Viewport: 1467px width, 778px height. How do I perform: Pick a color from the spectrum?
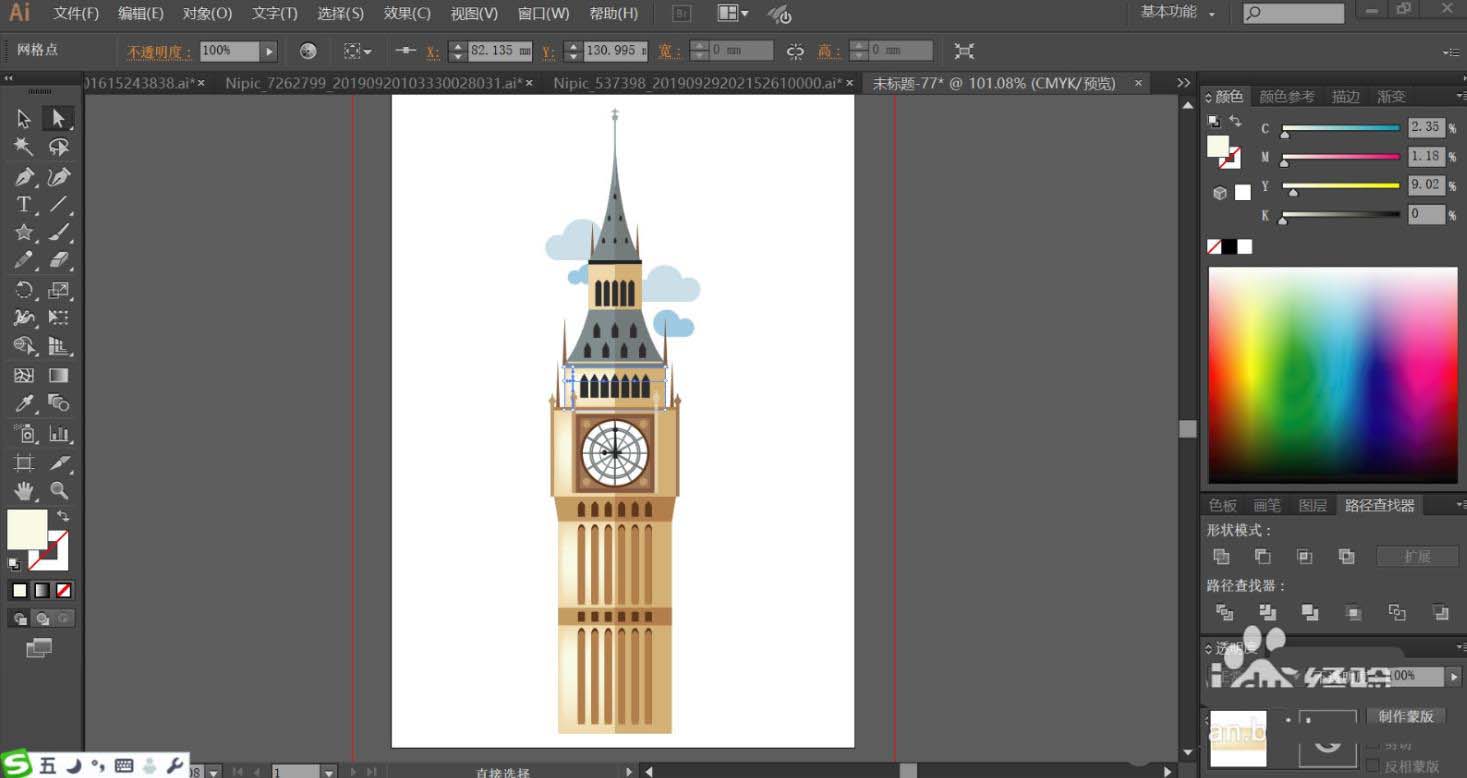(x=1333, y=376)
